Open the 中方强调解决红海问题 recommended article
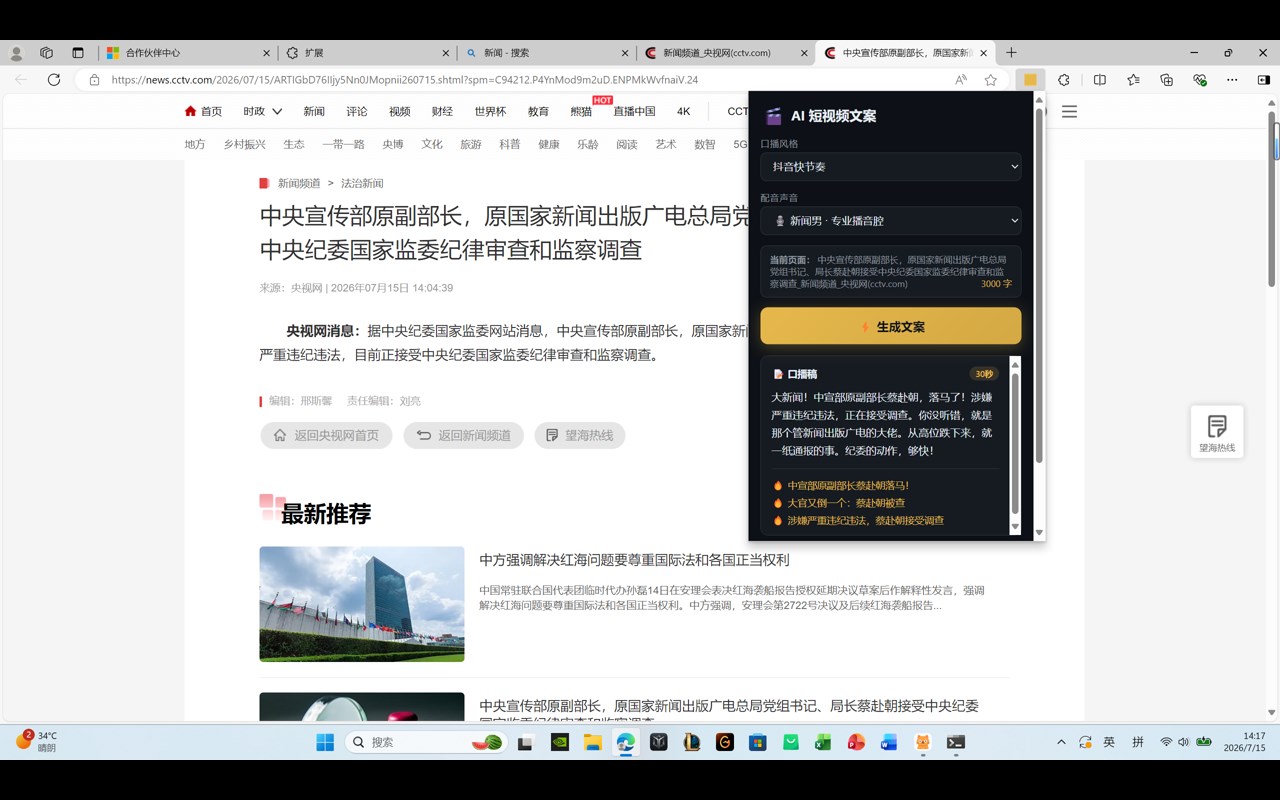 click(634, 560)
